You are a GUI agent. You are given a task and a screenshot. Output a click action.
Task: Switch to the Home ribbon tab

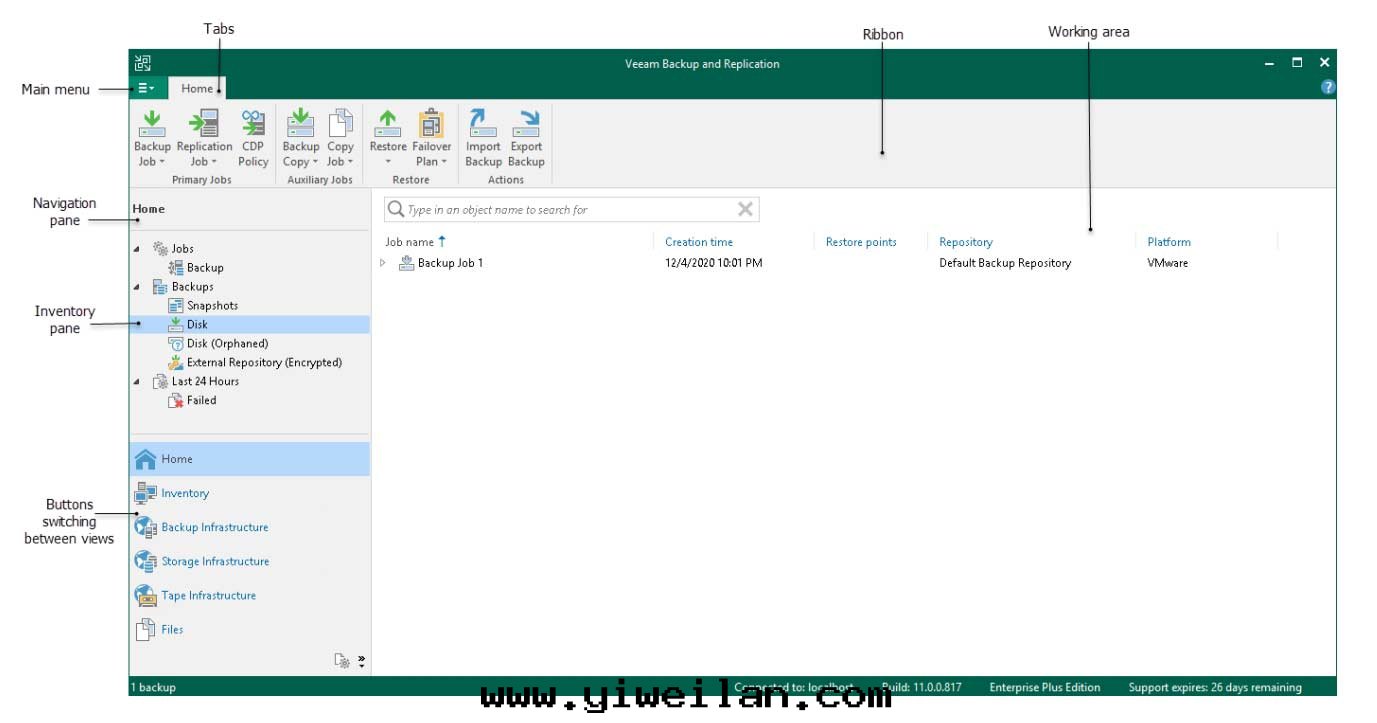pos(197,88)
